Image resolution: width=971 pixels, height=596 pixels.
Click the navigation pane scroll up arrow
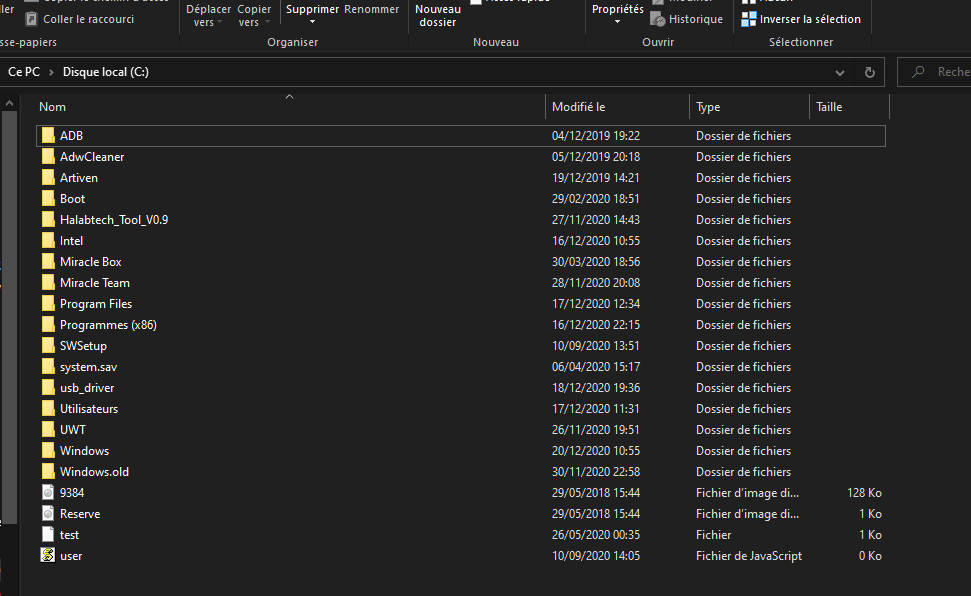(x=9, y=103)
